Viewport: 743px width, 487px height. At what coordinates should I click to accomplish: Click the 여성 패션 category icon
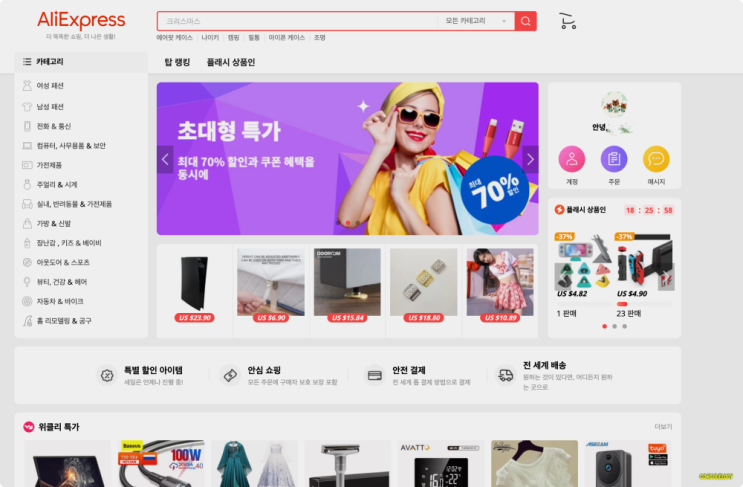tap(27, 86)
